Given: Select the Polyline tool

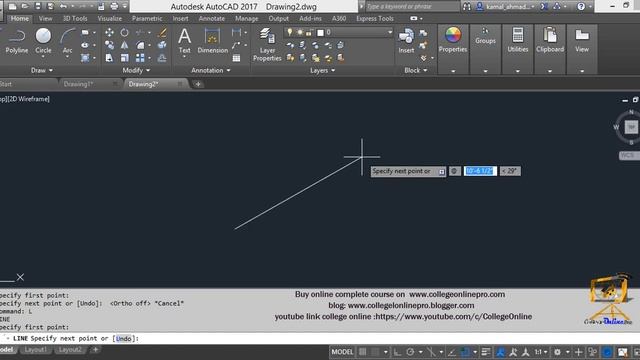Looking at the screenshot, I should coord(17,41).
